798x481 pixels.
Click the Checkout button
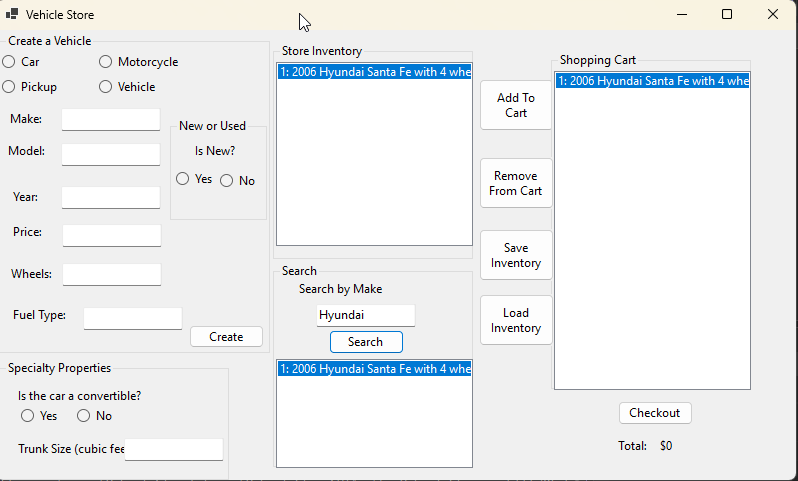655,413
